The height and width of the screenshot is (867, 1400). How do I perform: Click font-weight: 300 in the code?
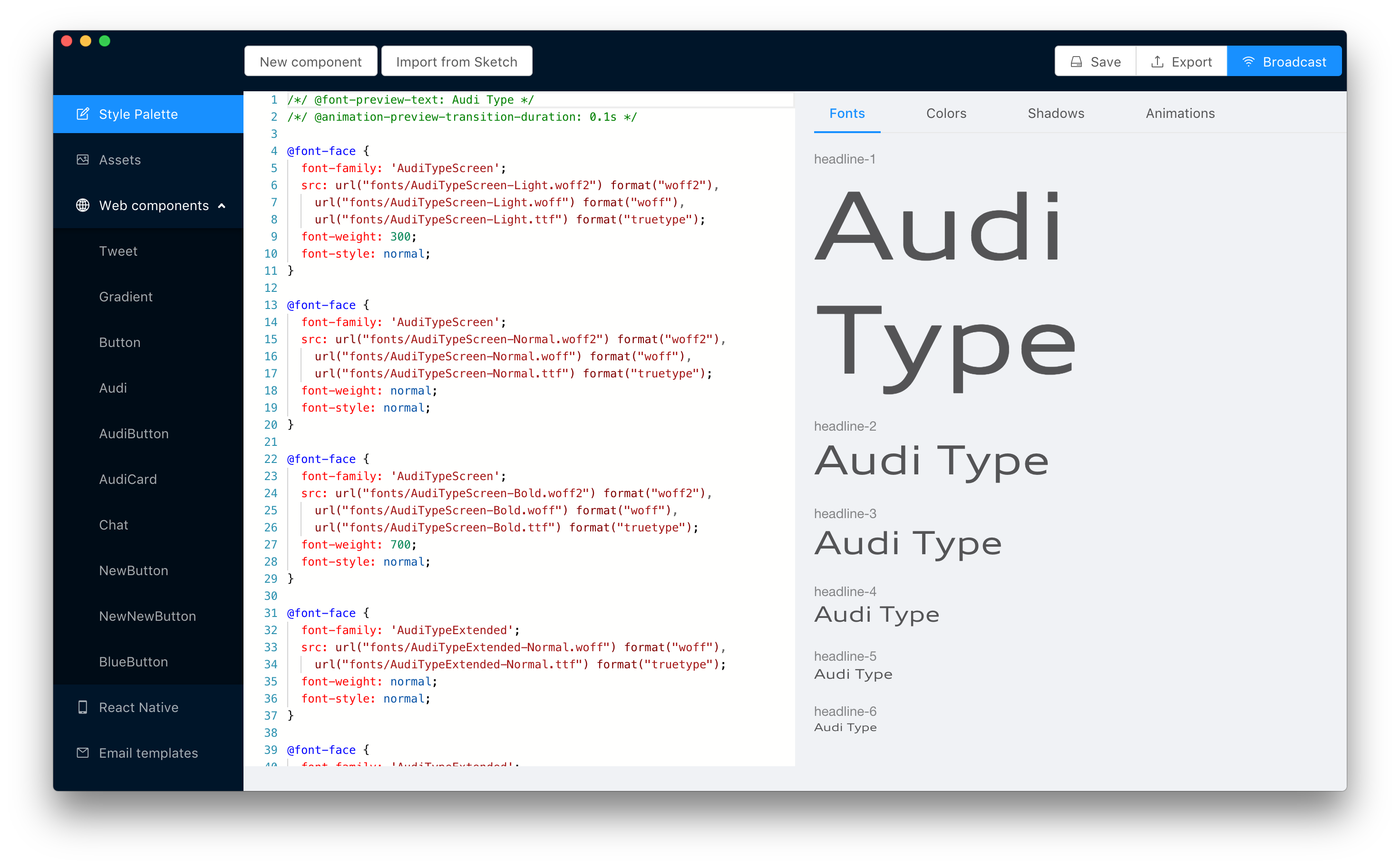(x=359, y=237)
